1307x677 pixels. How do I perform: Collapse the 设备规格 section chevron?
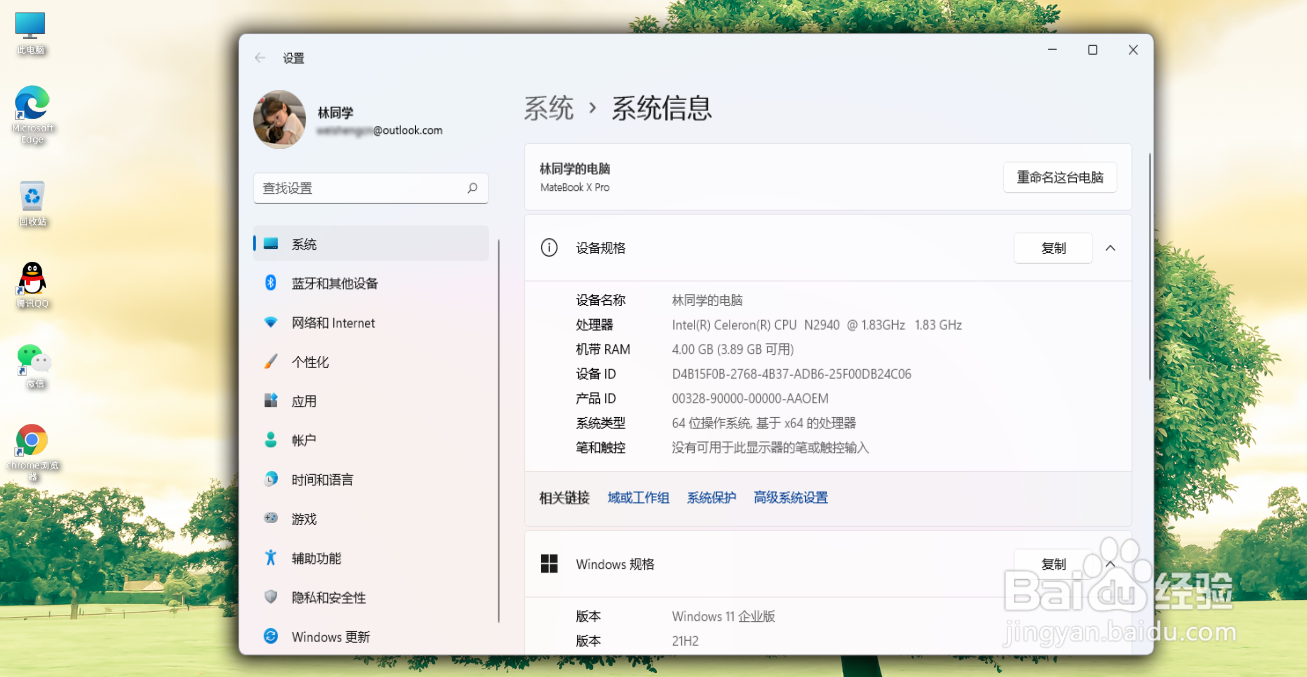tap(1110, 248)
